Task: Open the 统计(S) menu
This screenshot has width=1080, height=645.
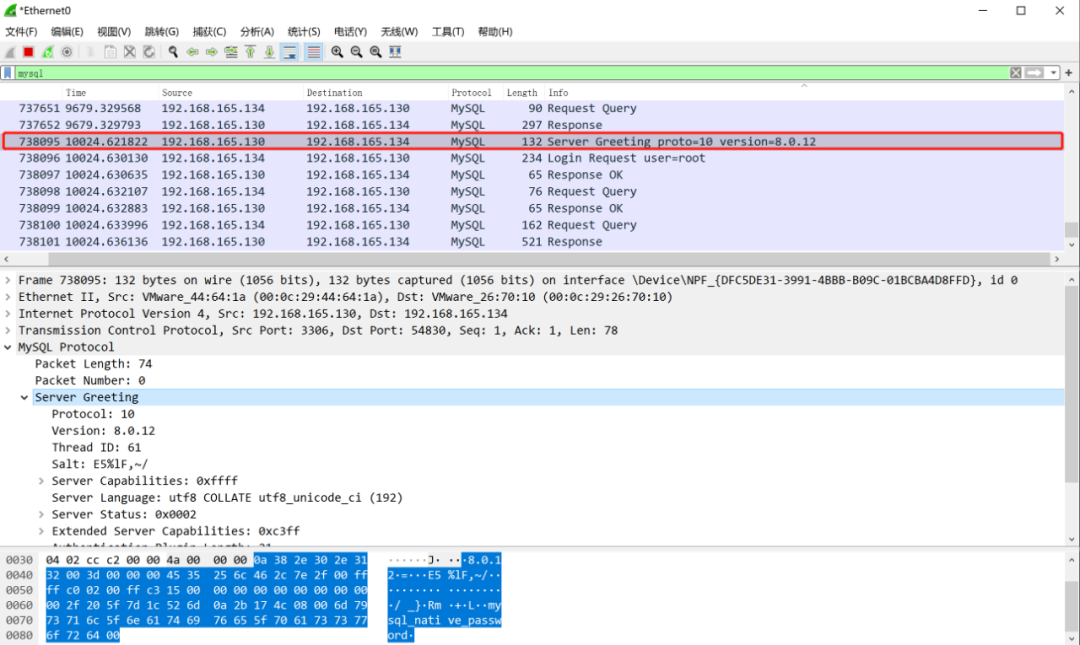Action: 303,32
